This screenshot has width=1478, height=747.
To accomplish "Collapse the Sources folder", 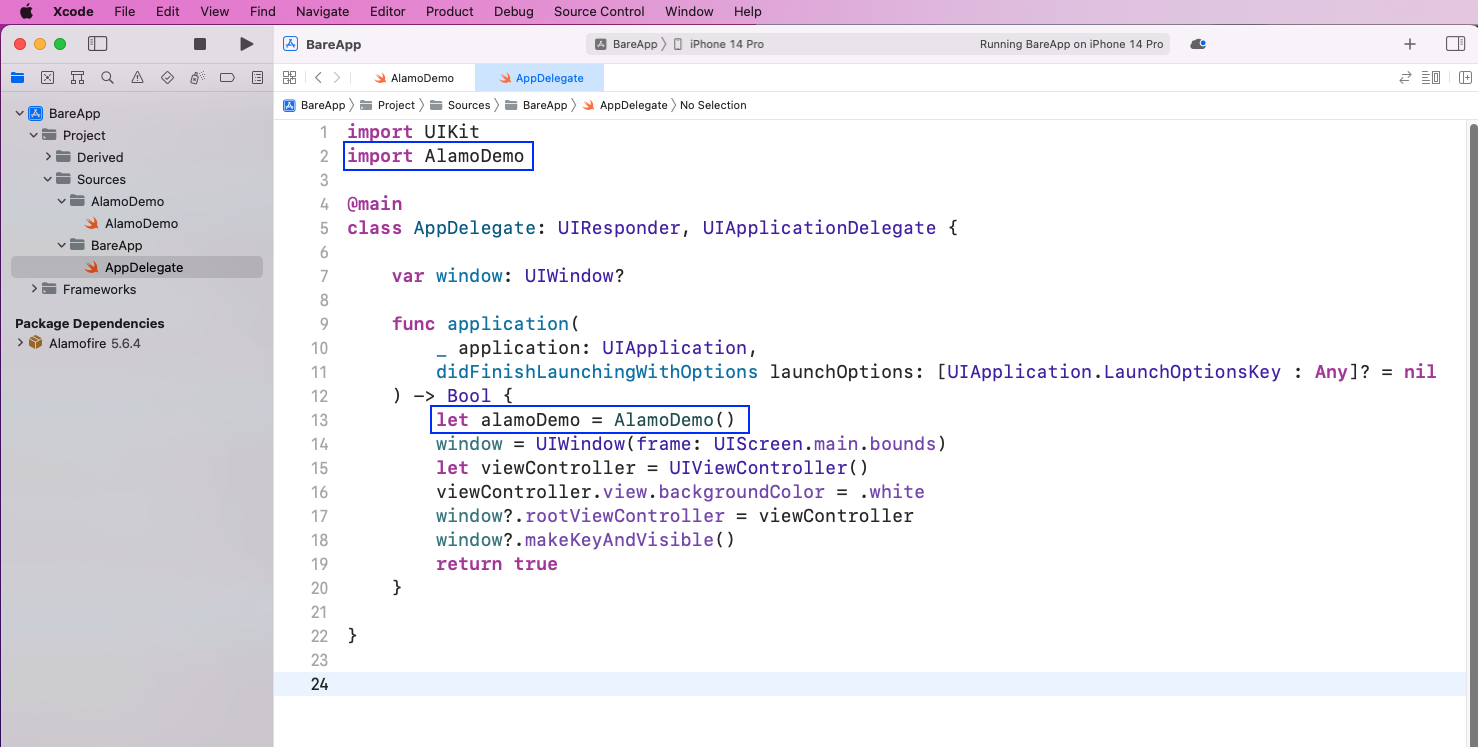I will 48,179.
